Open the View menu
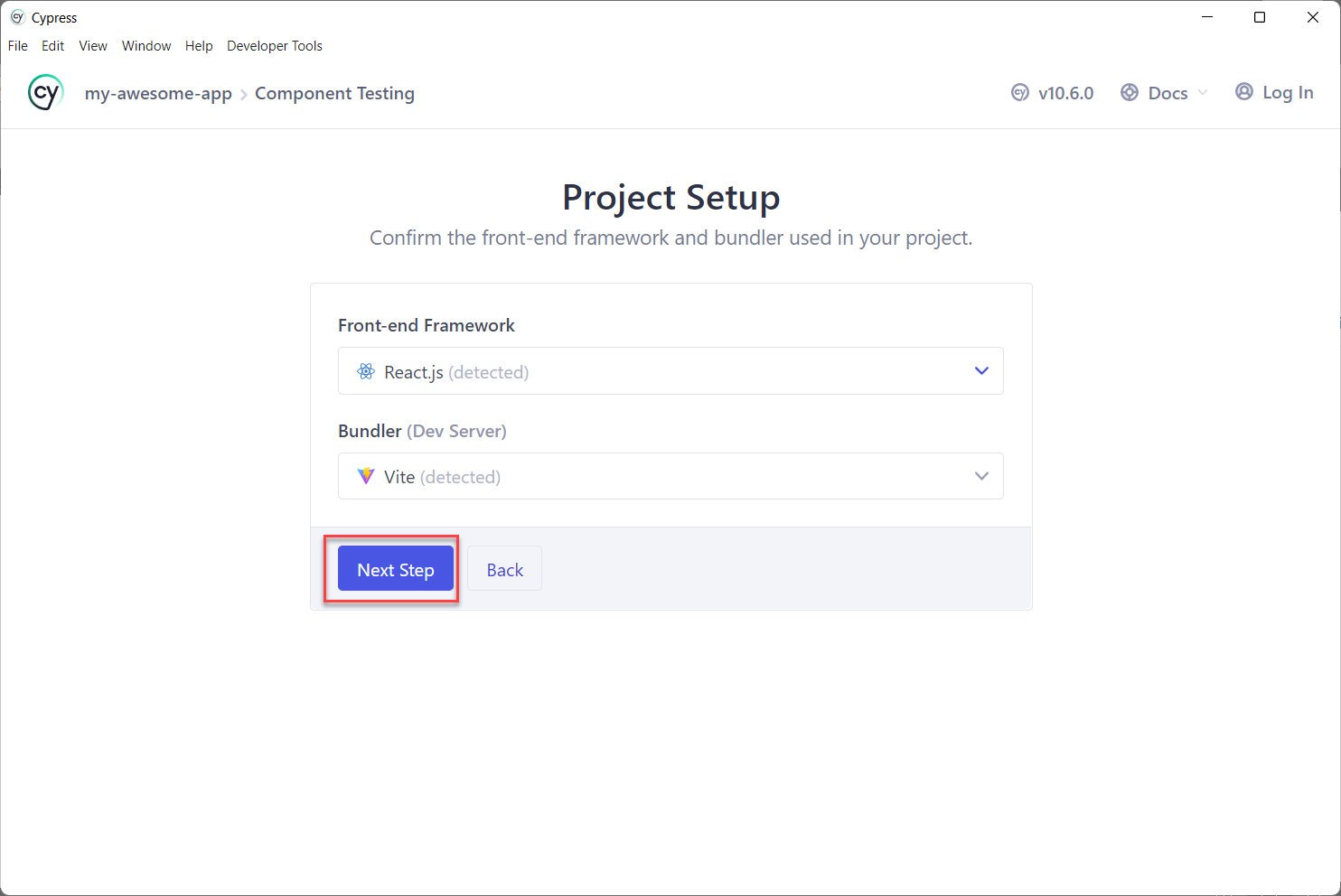Screen dimensions: 1341x896 [x=93, y=46]
